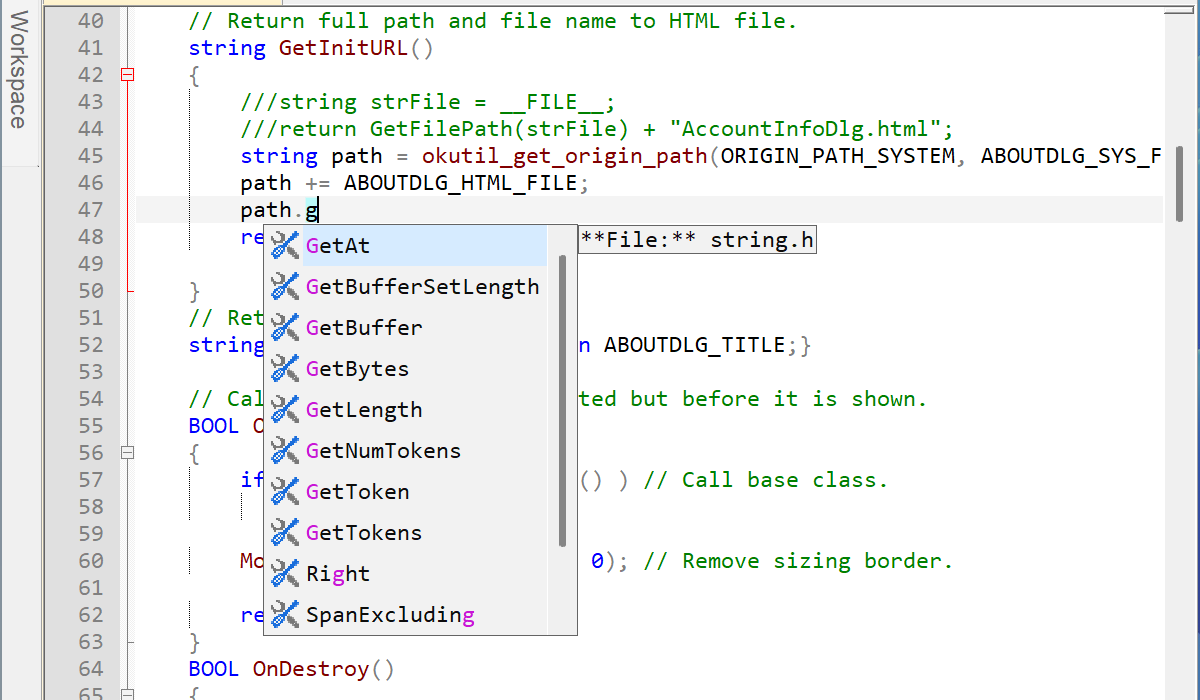Collapse the GetInitURL fold marker on line 42
The height and width of the screenshot is (700, 1200).
tap(127, 75)
